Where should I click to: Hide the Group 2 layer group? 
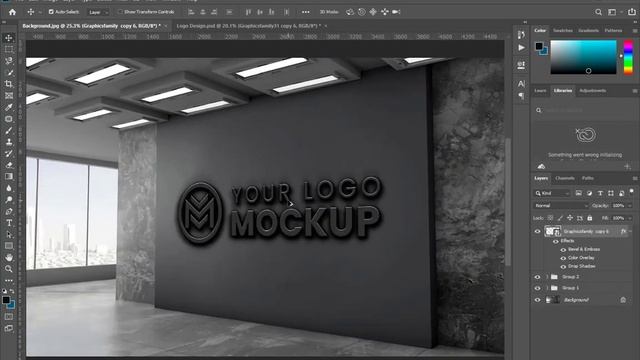537,277
